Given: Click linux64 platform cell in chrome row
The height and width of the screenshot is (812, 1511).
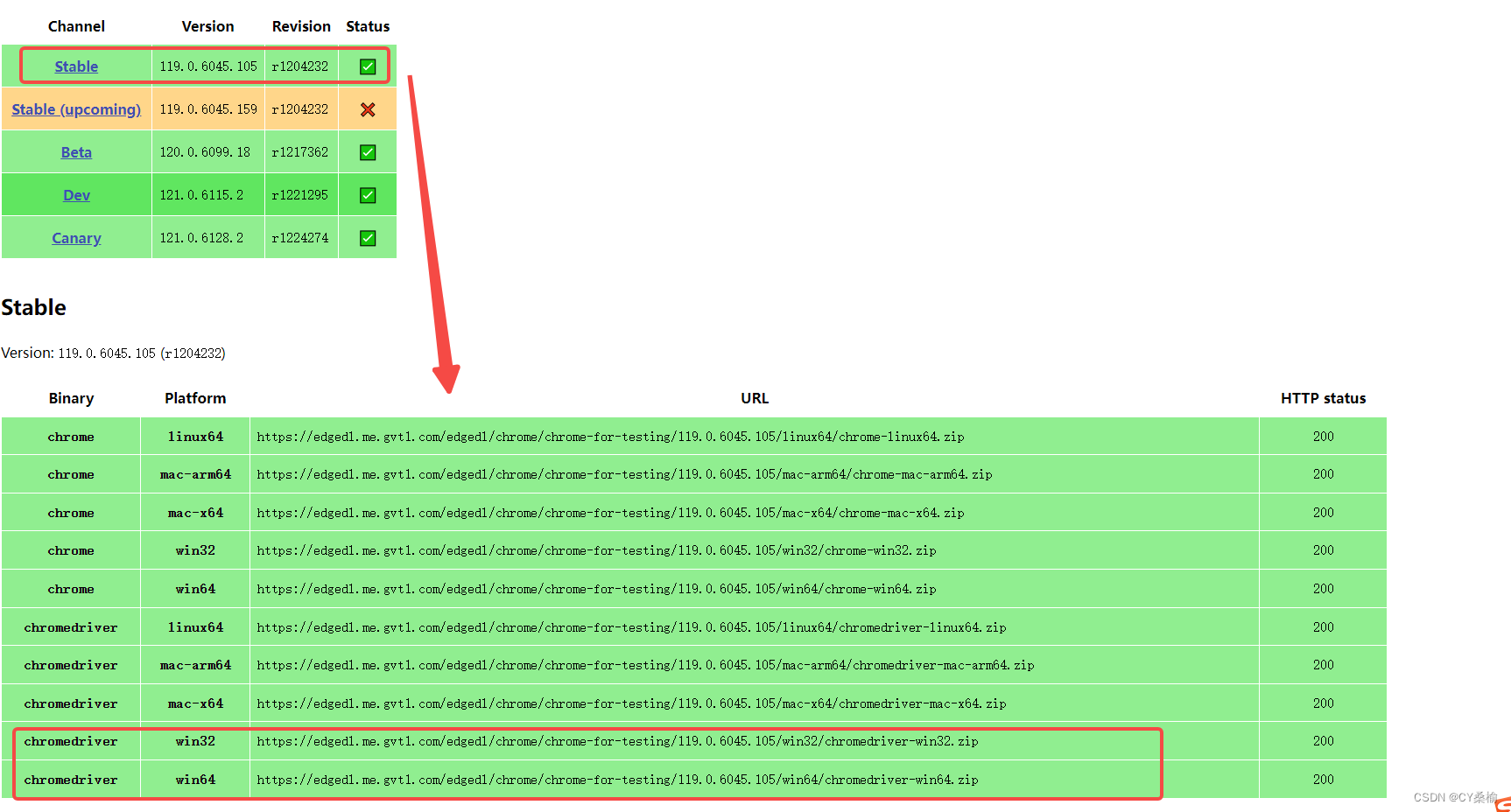Looking at the screenshot, I should pyautogui.click(x=195, y=437).
